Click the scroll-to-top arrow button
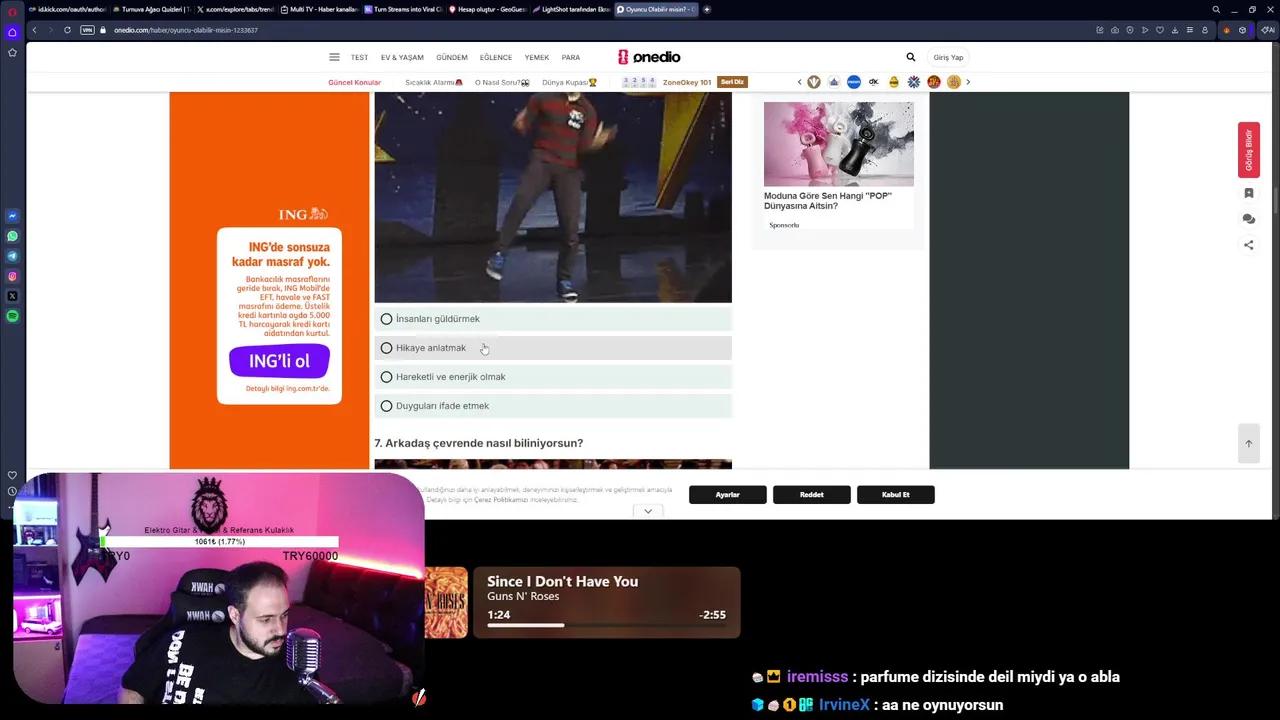This screenshot has width=1280, height=720. click(1248, 444)
